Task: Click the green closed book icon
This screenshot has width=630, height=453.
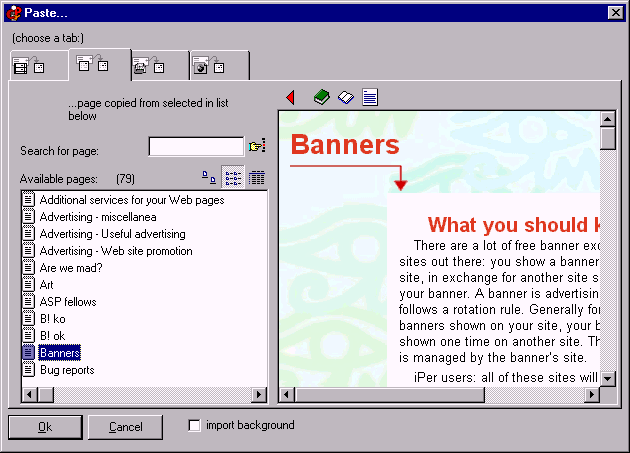Action: pos(321,97)
